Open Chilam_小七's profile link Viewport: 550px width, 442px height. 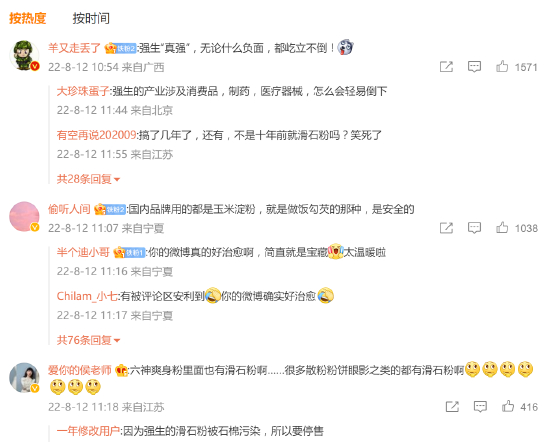(x=87, y=296)
